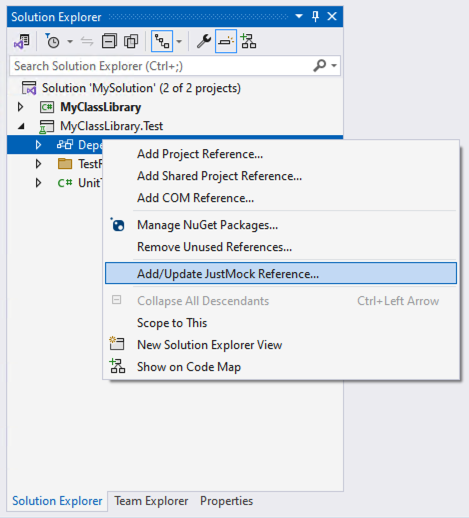Open Pending Changes Filter clock icon
The height and width of the screenshot is (518, 469).
[52, 41]
